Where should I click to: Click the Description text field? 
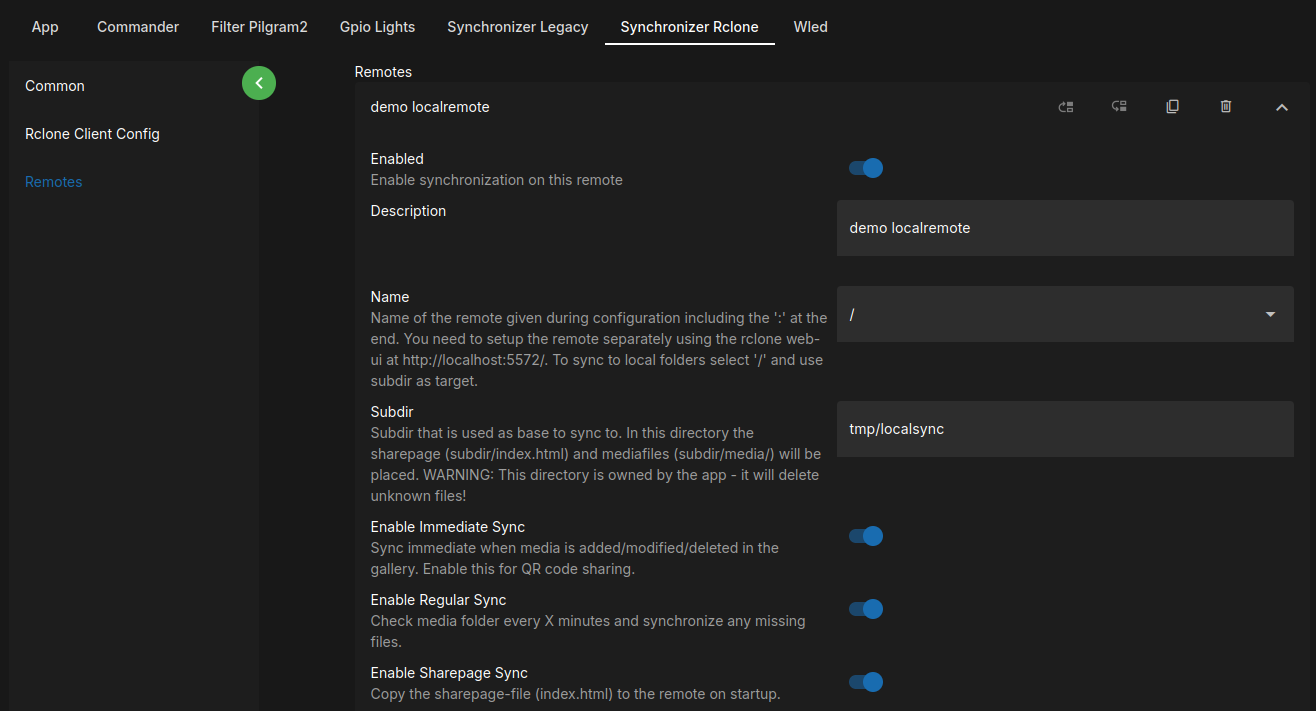(1063, 228)
